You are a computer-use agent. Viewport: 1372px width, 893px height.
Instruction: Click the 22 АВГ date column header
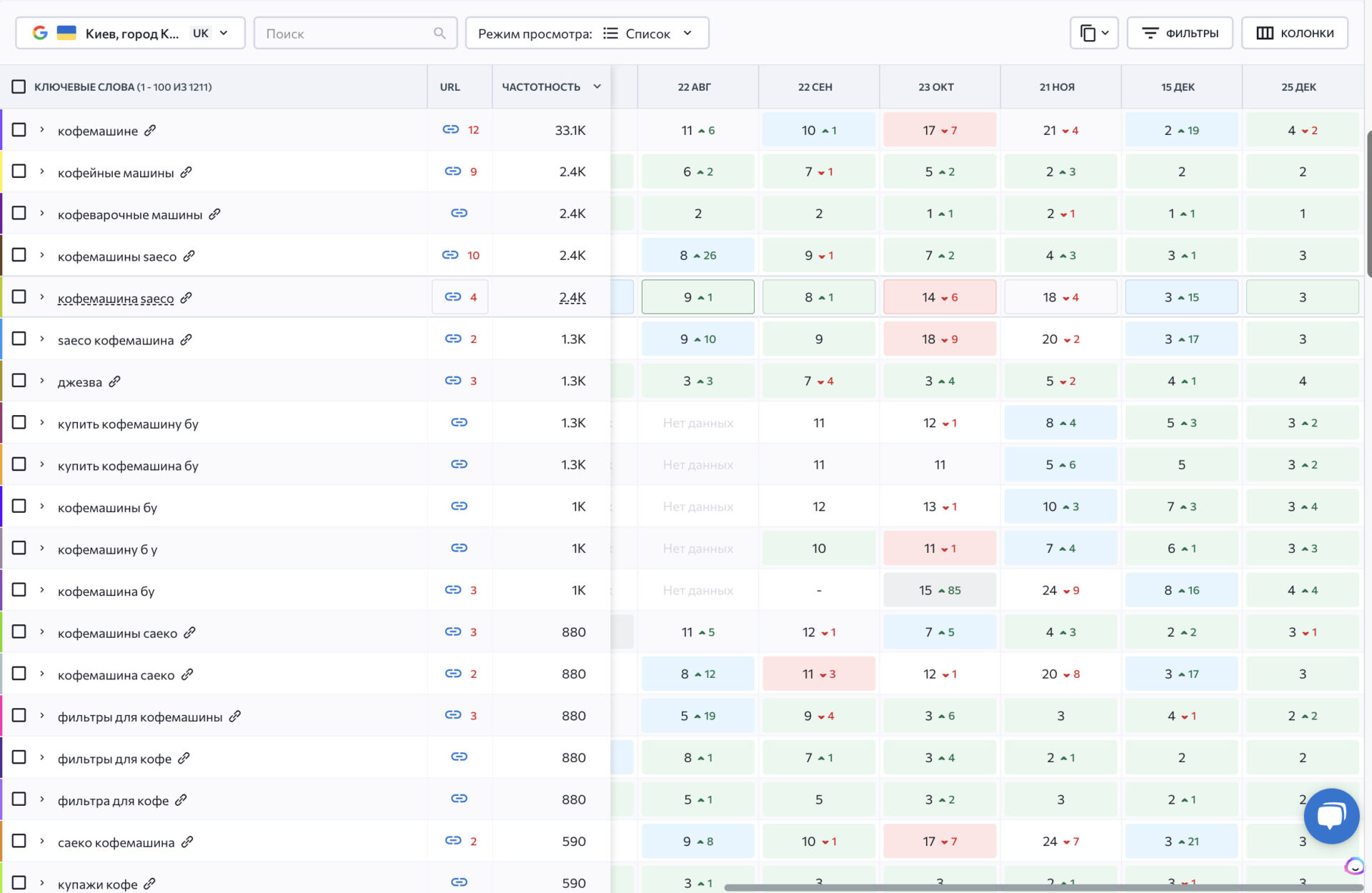(x=694, y=86)
